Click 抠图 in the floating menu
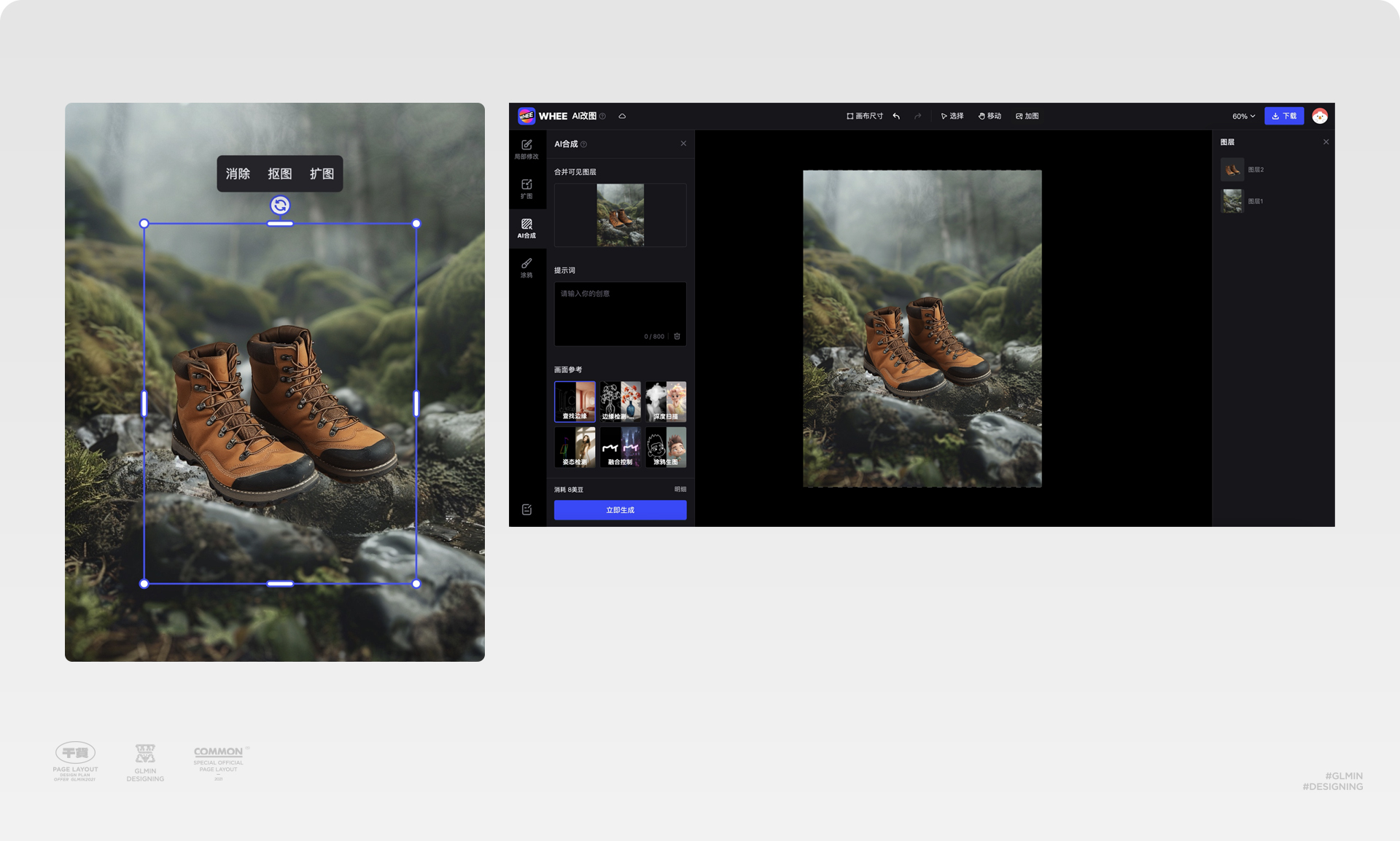This screenshot has height=841, width=1400. click(x=279, y=173)
